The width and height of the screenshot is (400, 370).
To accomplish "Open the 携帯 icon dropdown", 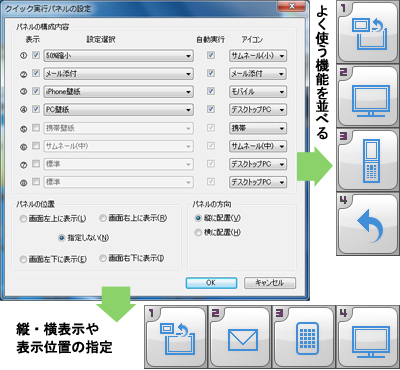I will click(258, 128).
